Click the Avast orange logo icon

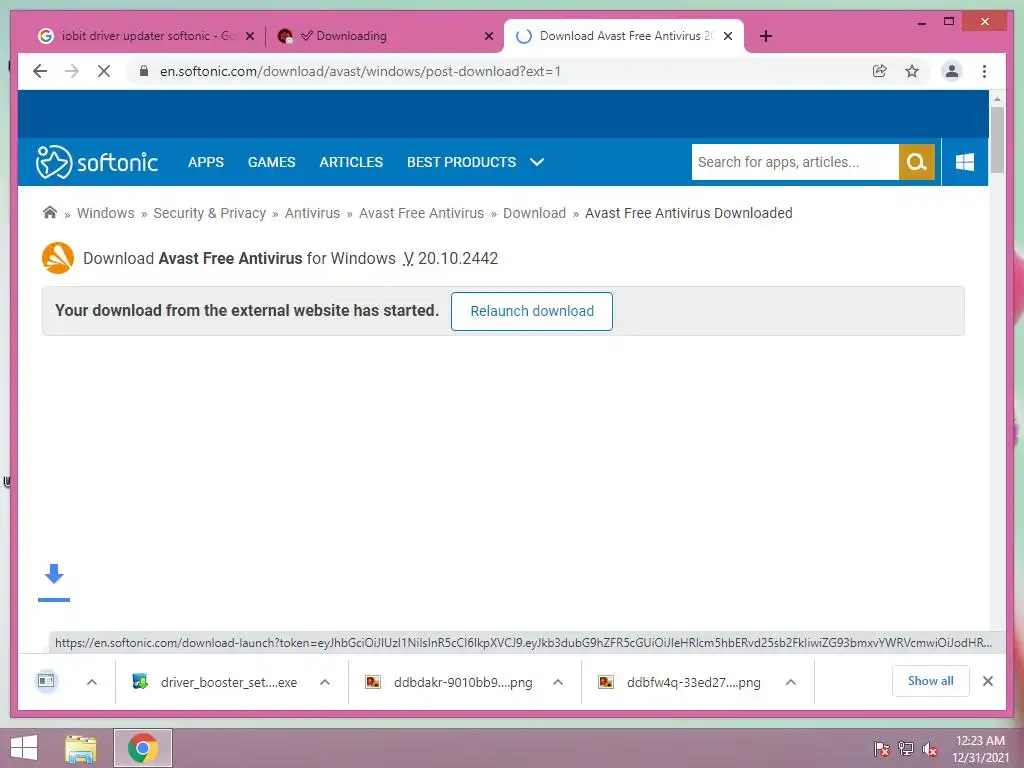point(58,258)
